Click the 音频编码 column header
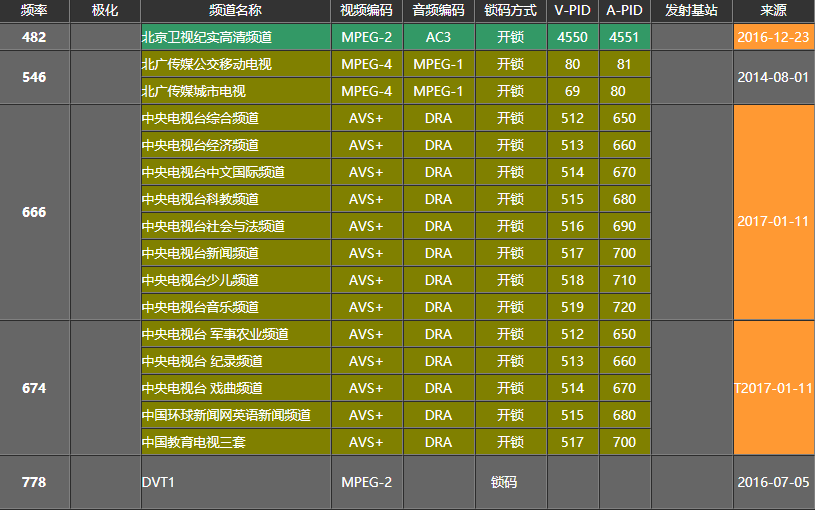Viewport: 815px width, 510px height. 438,10
